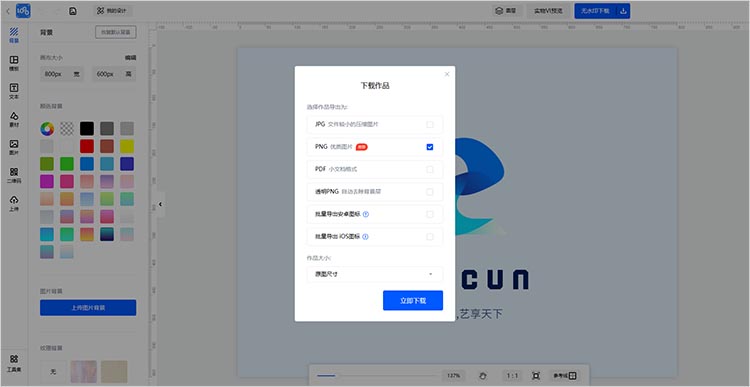Select the bright green color swatch
The image size is (750, 387).
(67, 164)
